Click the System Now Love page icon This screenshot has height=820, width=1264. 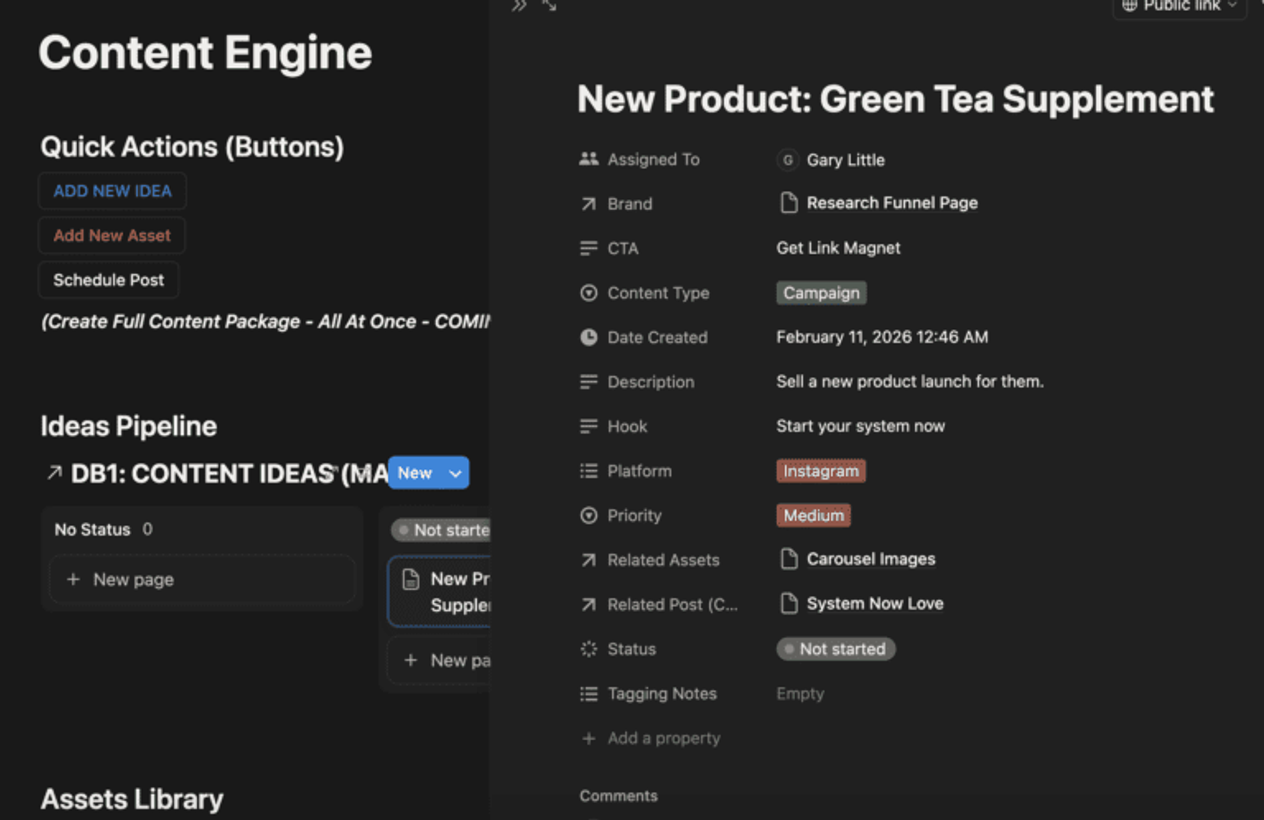789,603
